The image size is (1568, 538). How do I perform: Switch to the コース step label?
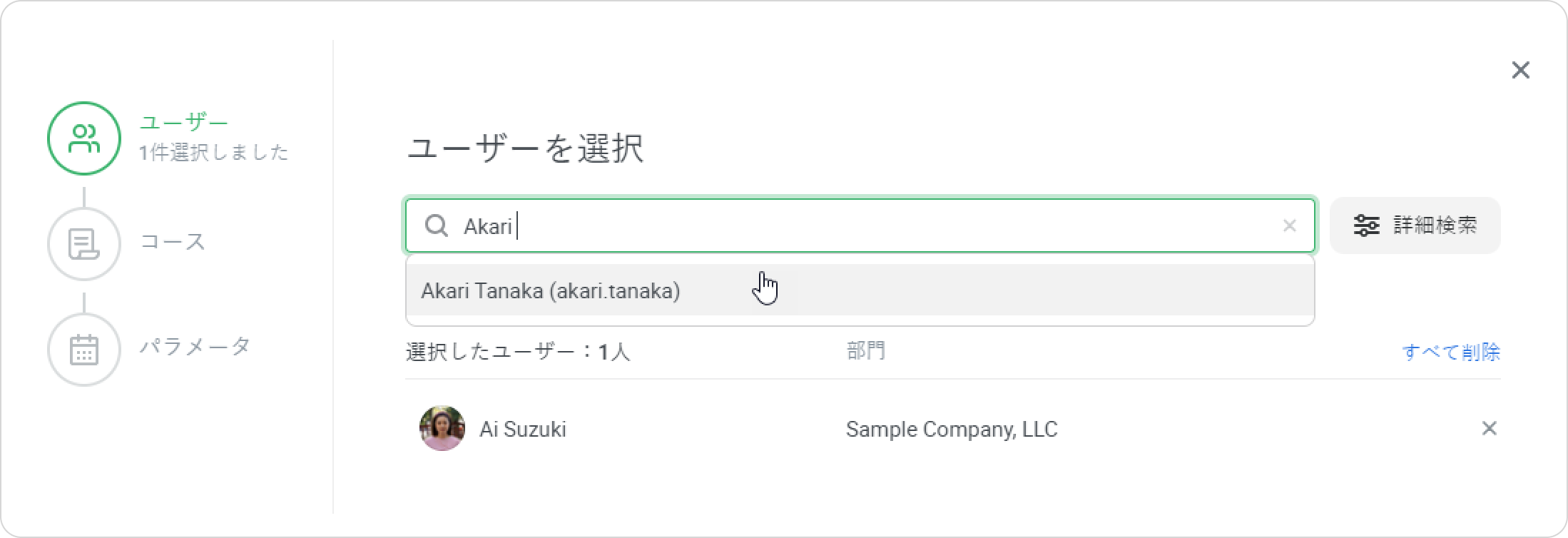tap(173, 241)
